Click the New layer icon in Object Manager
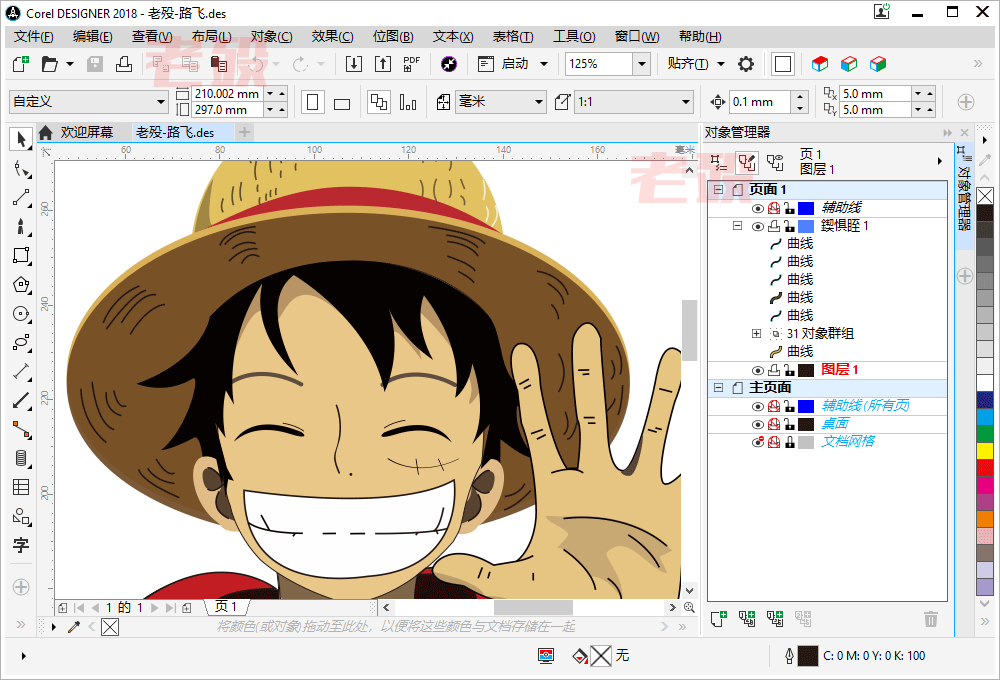The height and width of the screenshot is (680, 1000). [x=719, y=618]
